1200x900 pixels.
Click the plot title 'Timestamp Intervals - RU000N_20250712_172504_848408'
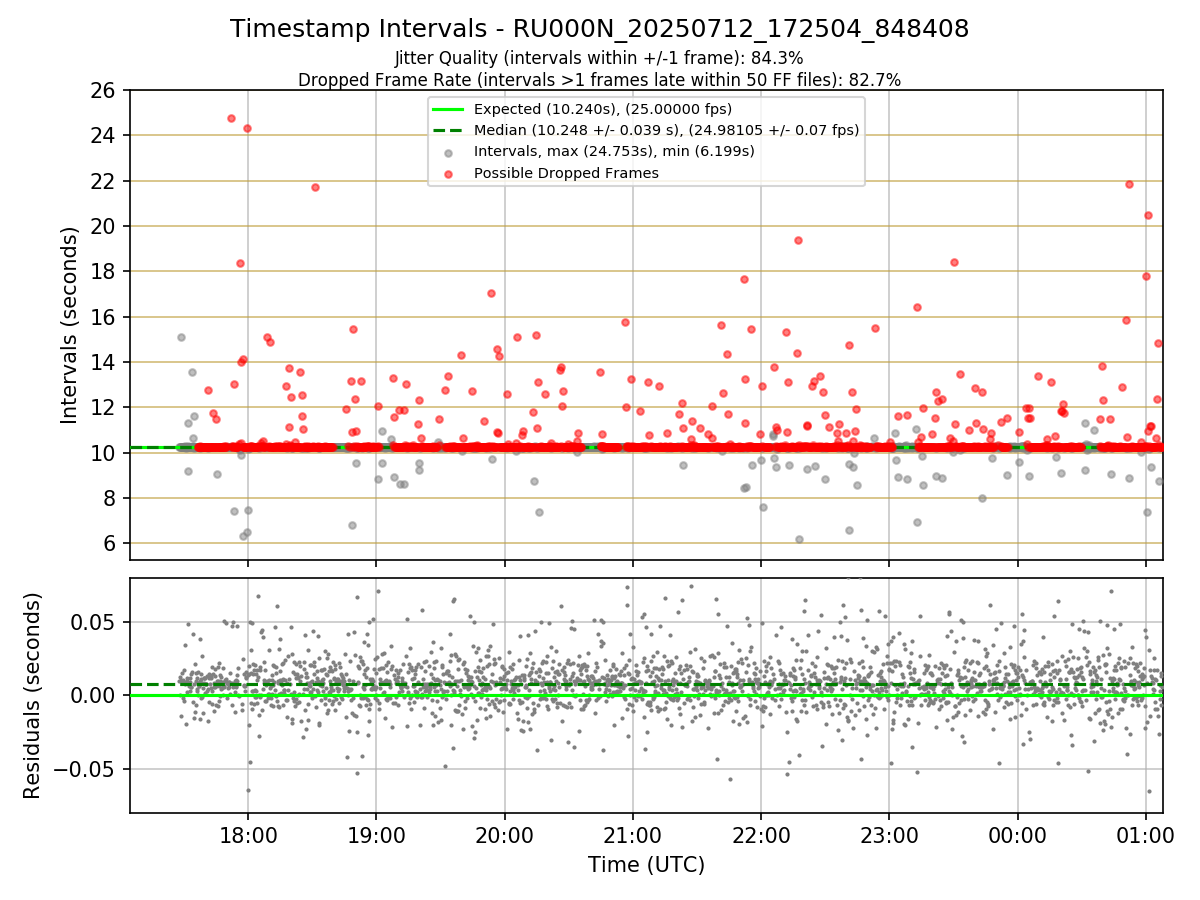(599, 29)
